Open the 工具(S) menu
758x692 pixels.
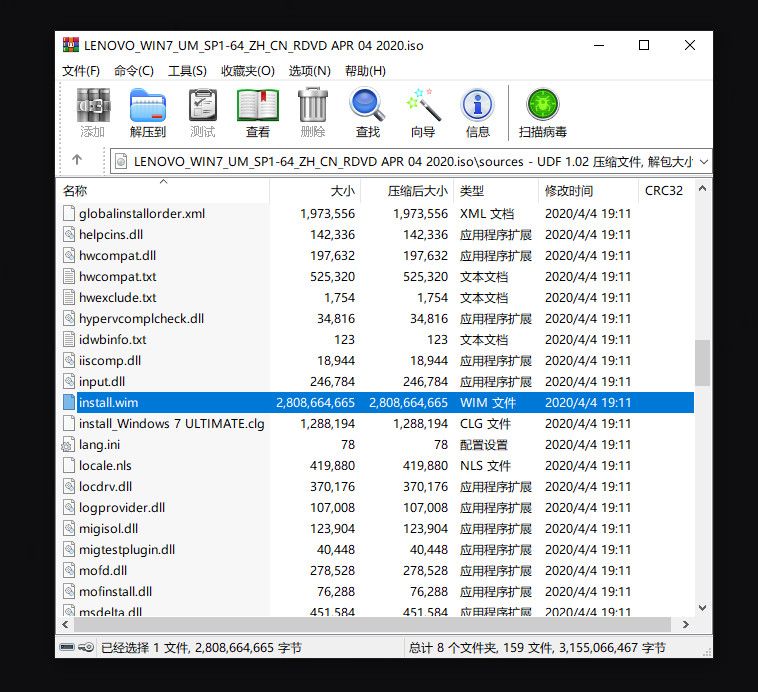pyautogui.click(x=187, y=71)
